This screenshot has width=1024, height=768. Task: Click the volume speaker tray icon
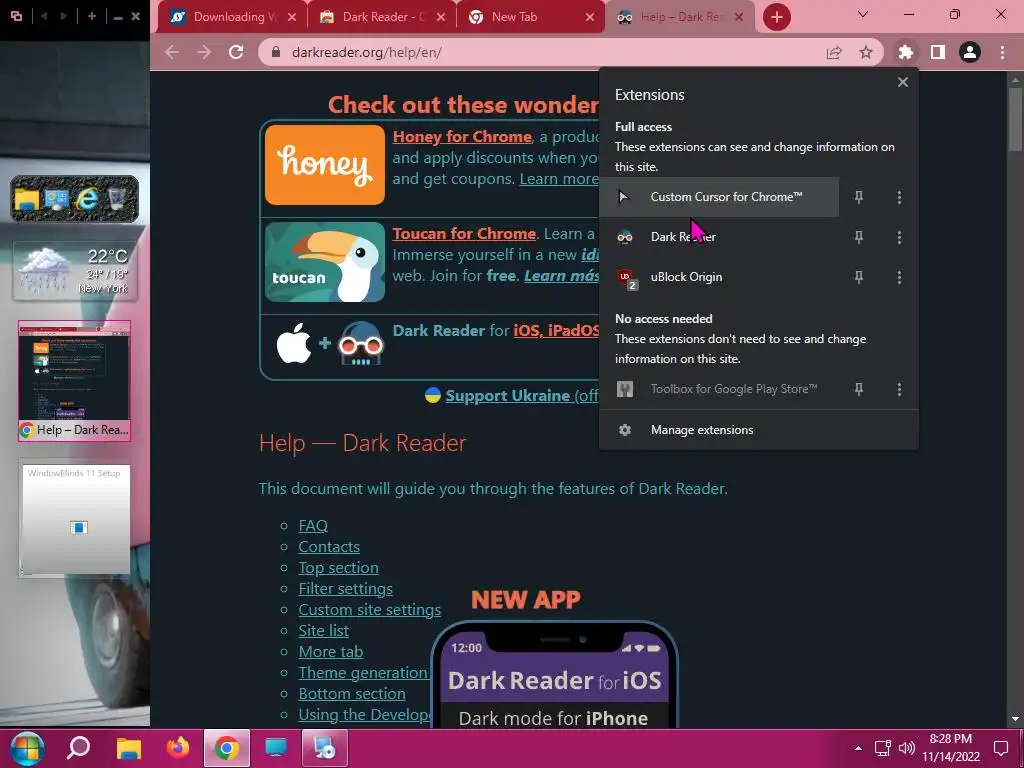point(906,748)
